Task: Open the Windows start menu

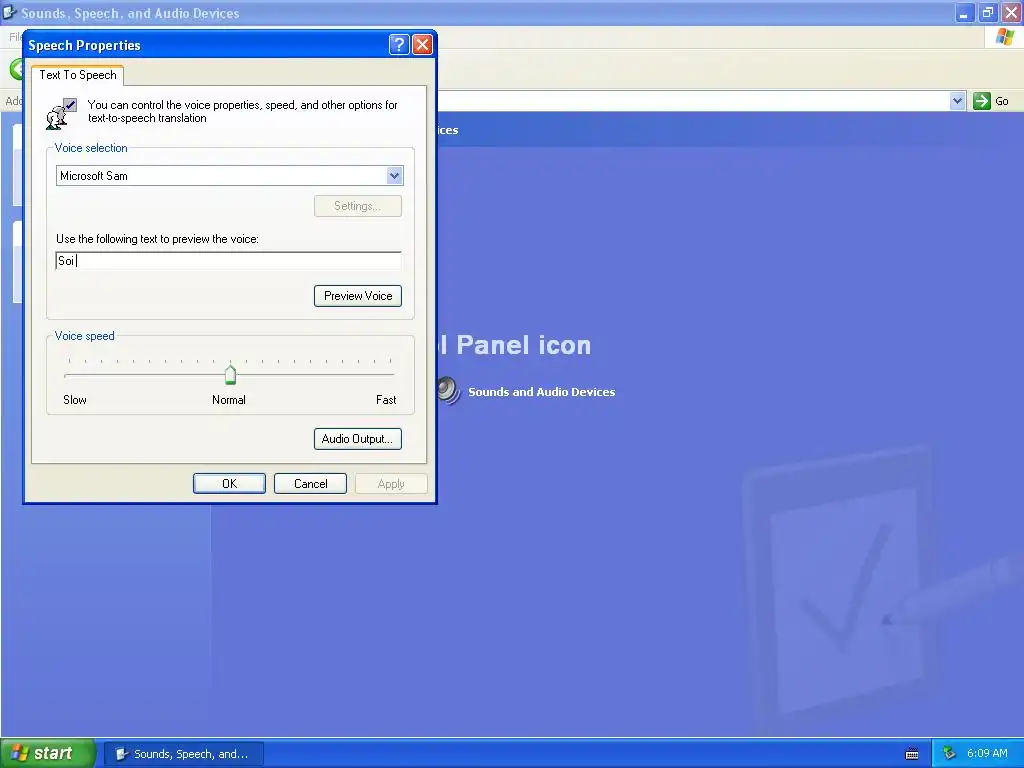Action: (x=48, y=753)
